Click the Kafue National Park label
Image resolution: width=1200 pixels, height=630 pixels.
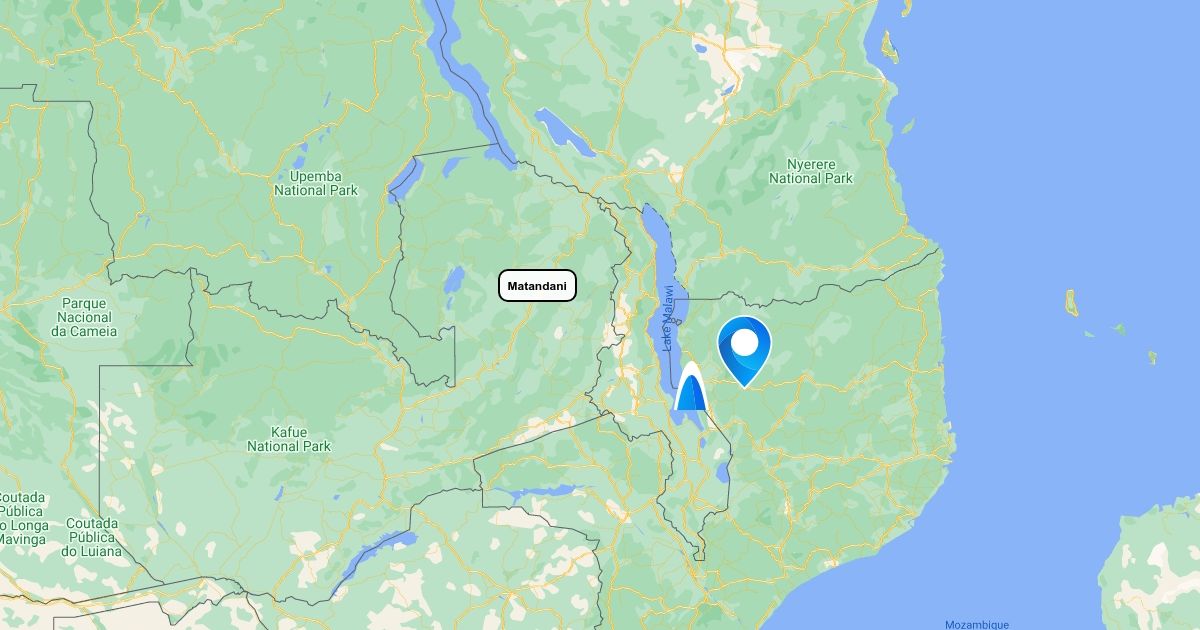289,439
